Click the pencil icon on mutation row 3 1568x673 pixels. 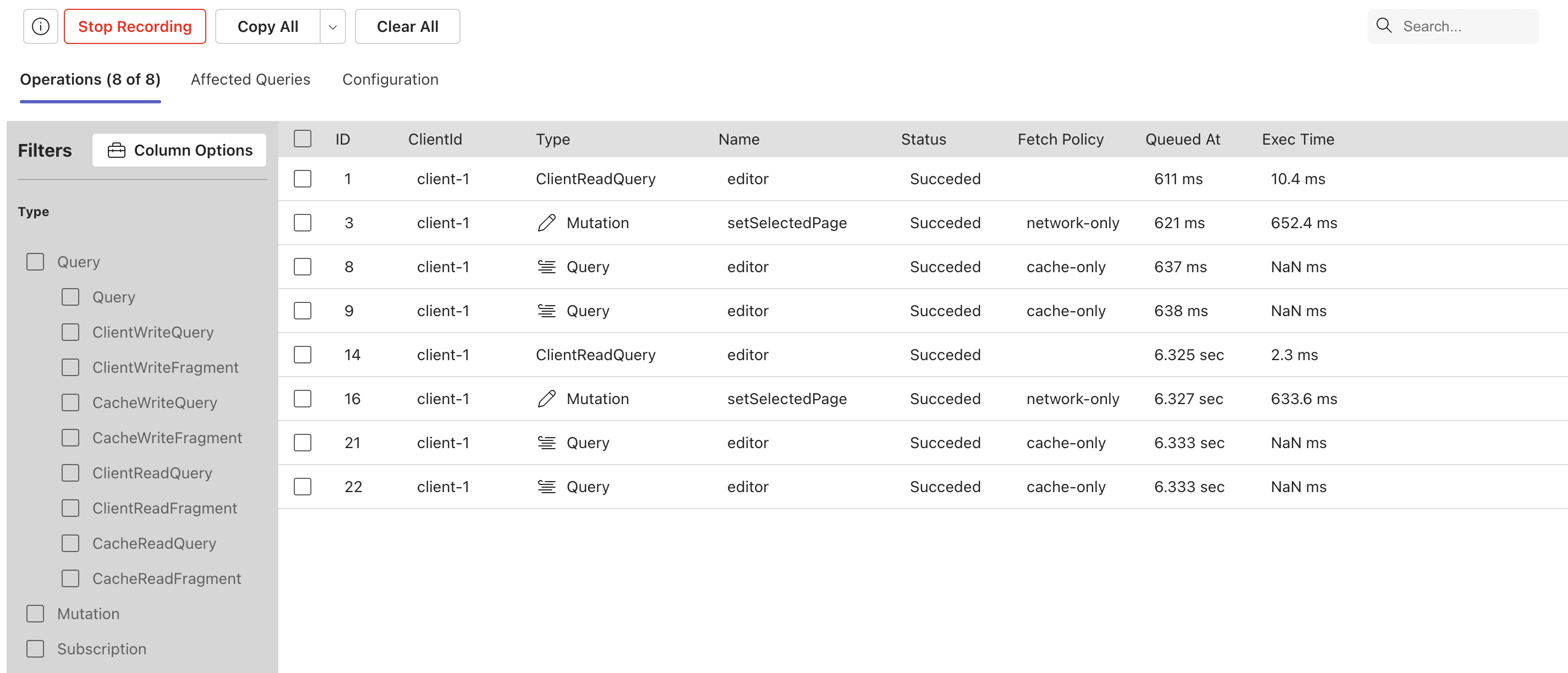[546, 223]
